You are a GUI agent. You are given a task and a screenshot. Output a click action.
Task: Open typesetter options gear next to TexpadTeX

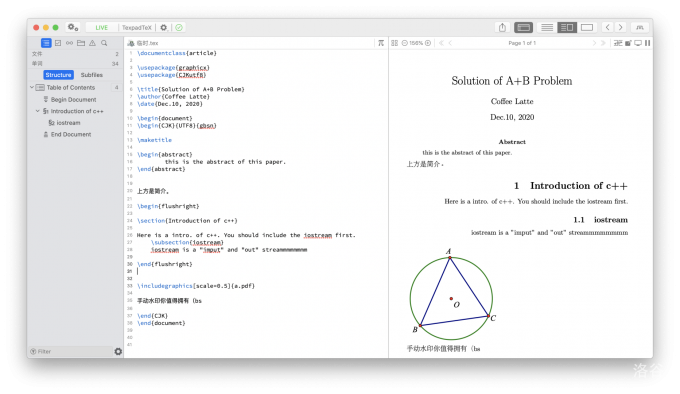point(163,28)
